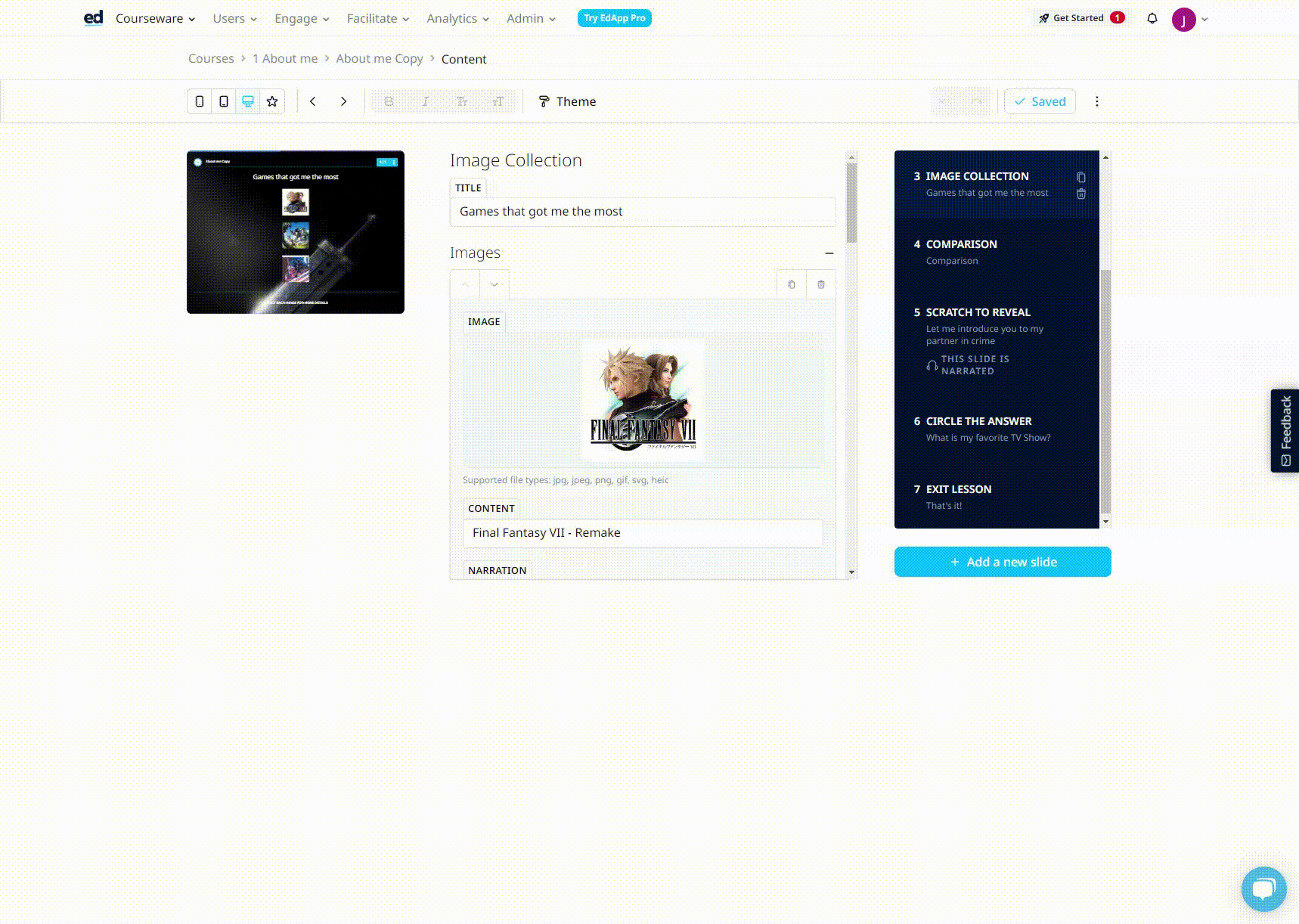This screenshot has width=1299, height=924.
Task: Click editor panel scroll-down arrow
Action: 851,572
